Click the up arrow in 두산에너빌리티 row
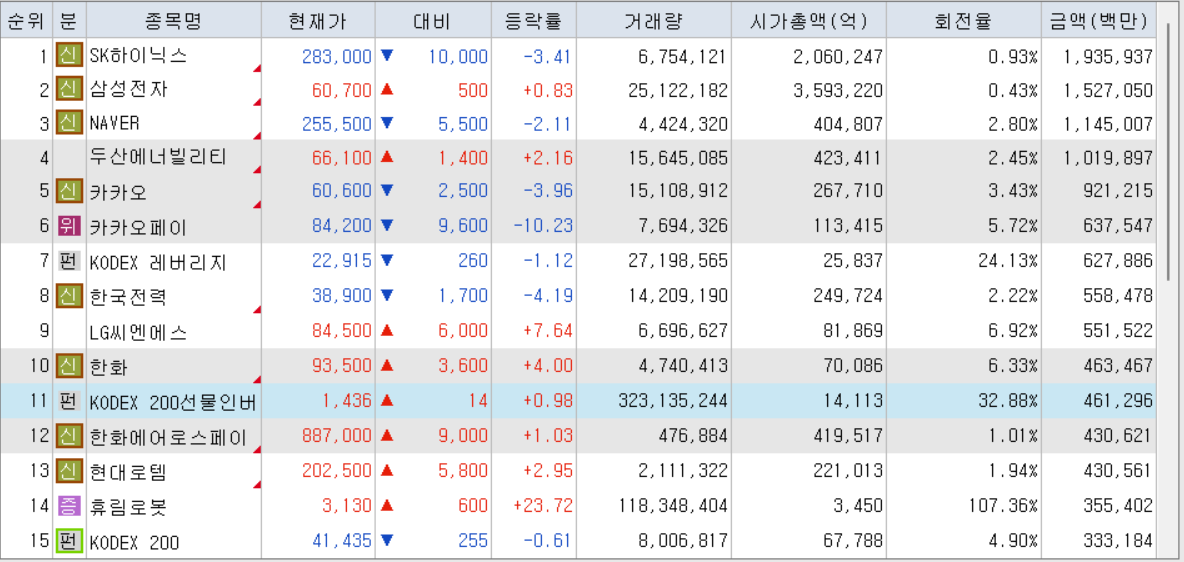The height and width of the screenshot is (562, 1184). (387, 157)
